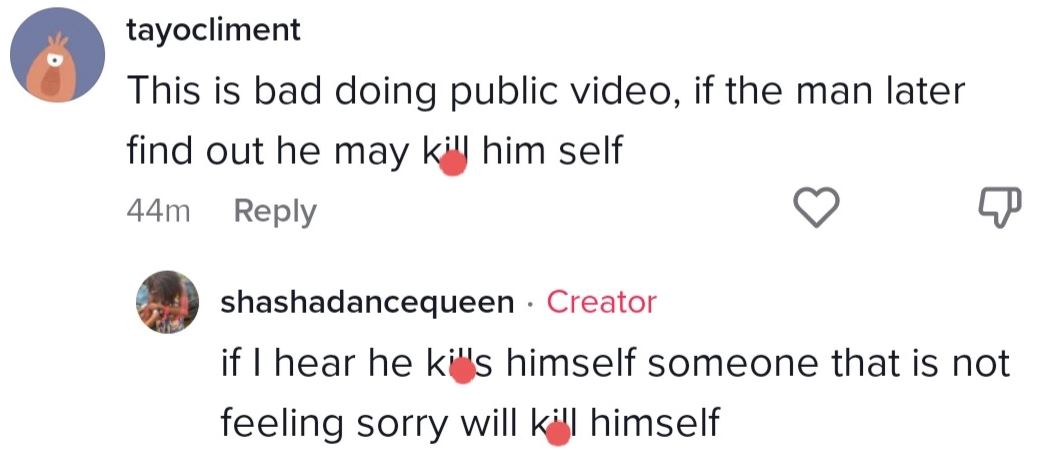The width and height of the screenshot is (1047, 452).
Task: Click the words 'him self' in tayocliment's comment
Action: [552, 152]
